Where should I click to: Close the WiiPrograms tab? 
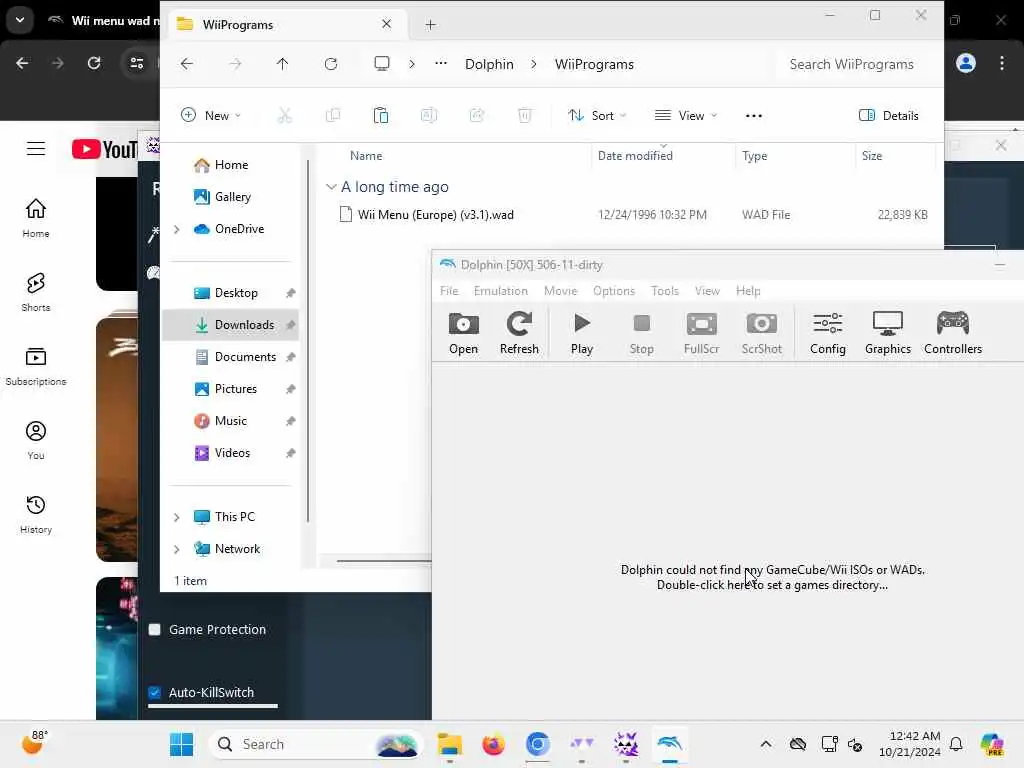tap(387, 24)
